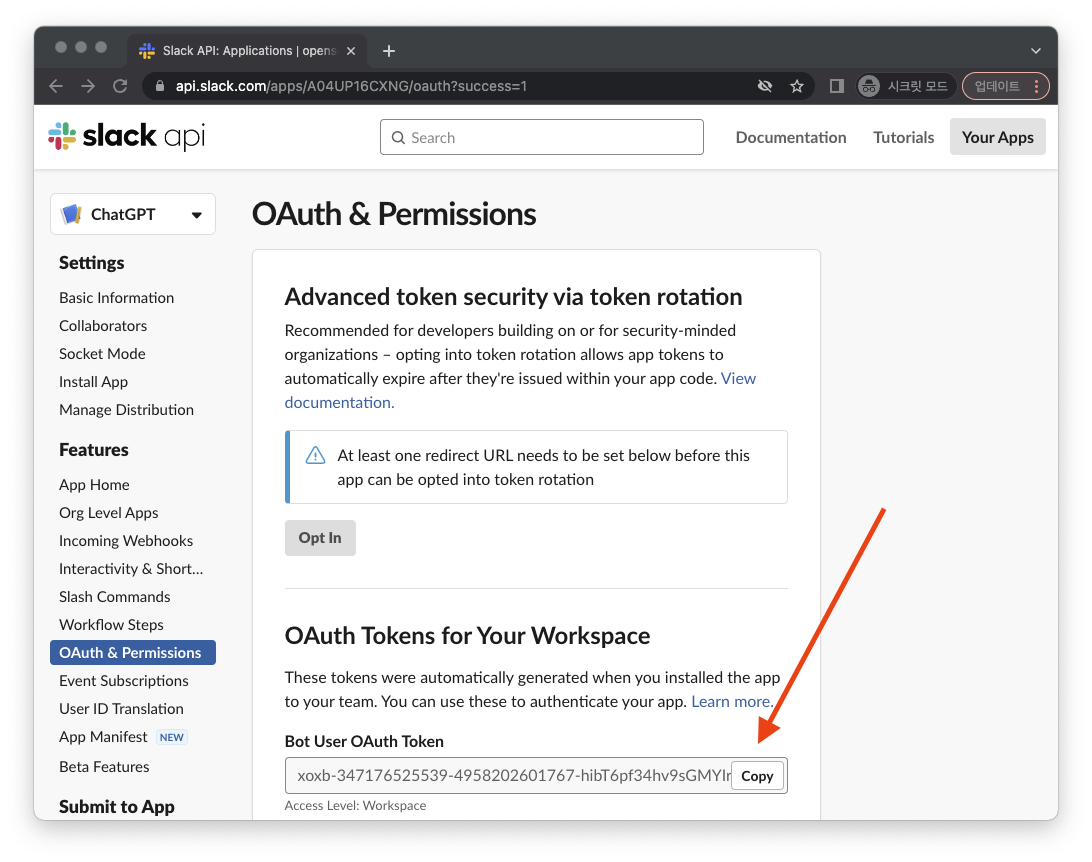Viewport: 1092px width, 862px height.
Task: Open Socket Mode settings
Action: click(102, 353)
